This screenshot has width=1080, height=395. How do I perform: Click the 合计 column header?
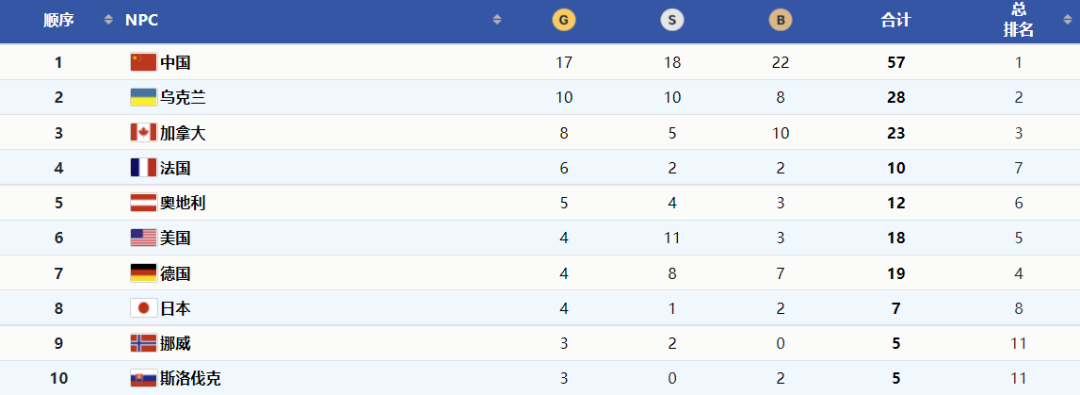point(895,21)
